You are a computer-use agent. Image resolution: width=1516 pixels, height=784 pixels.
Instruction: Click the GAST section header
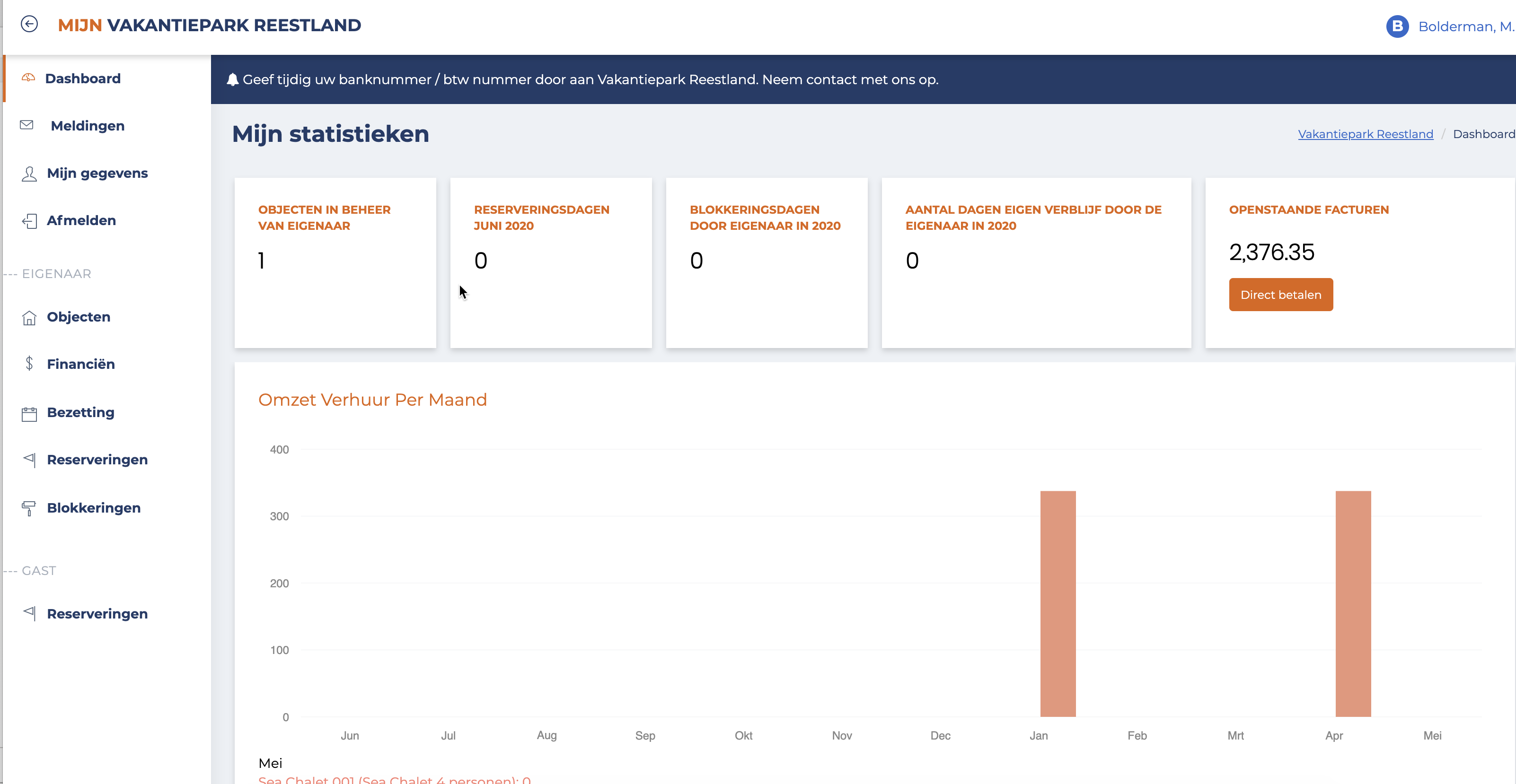(x=39, y=570)
